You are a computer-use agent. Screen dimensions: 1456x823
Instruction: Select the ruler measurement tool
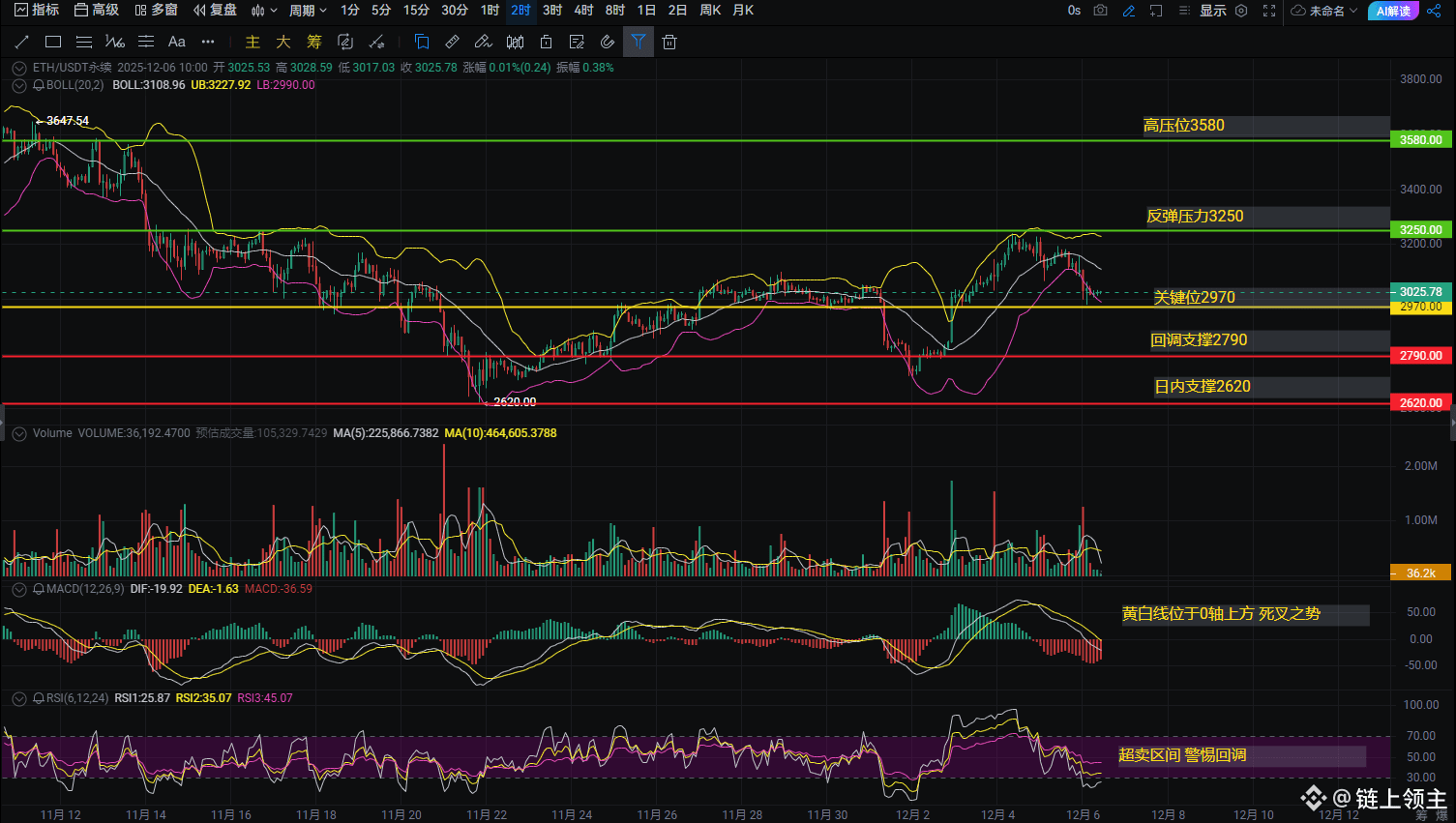coord(452,42)
